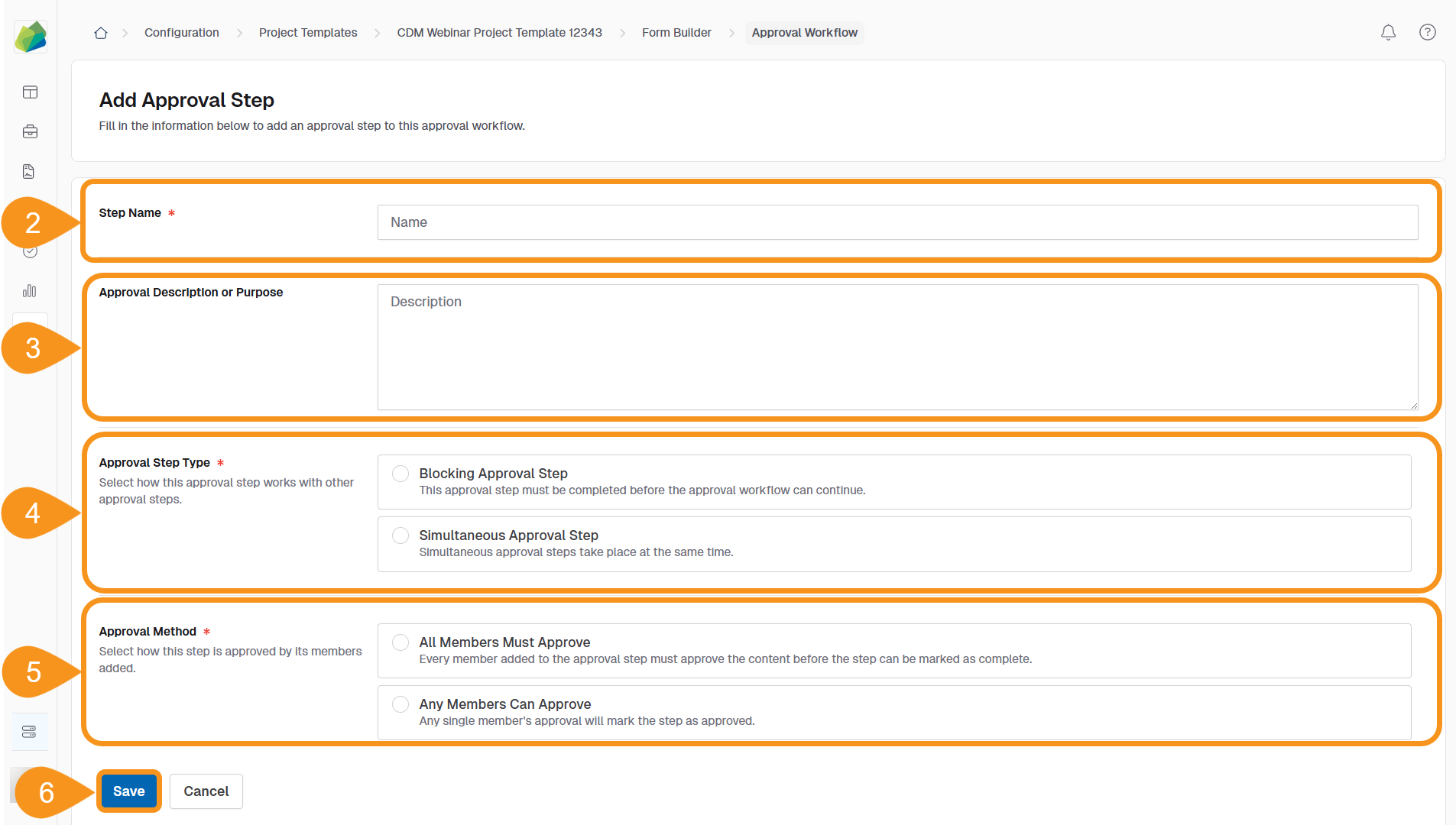Save the approval step
This screenshot has height=825, width=1456.
pyautogui.click(x=128, y=791)
